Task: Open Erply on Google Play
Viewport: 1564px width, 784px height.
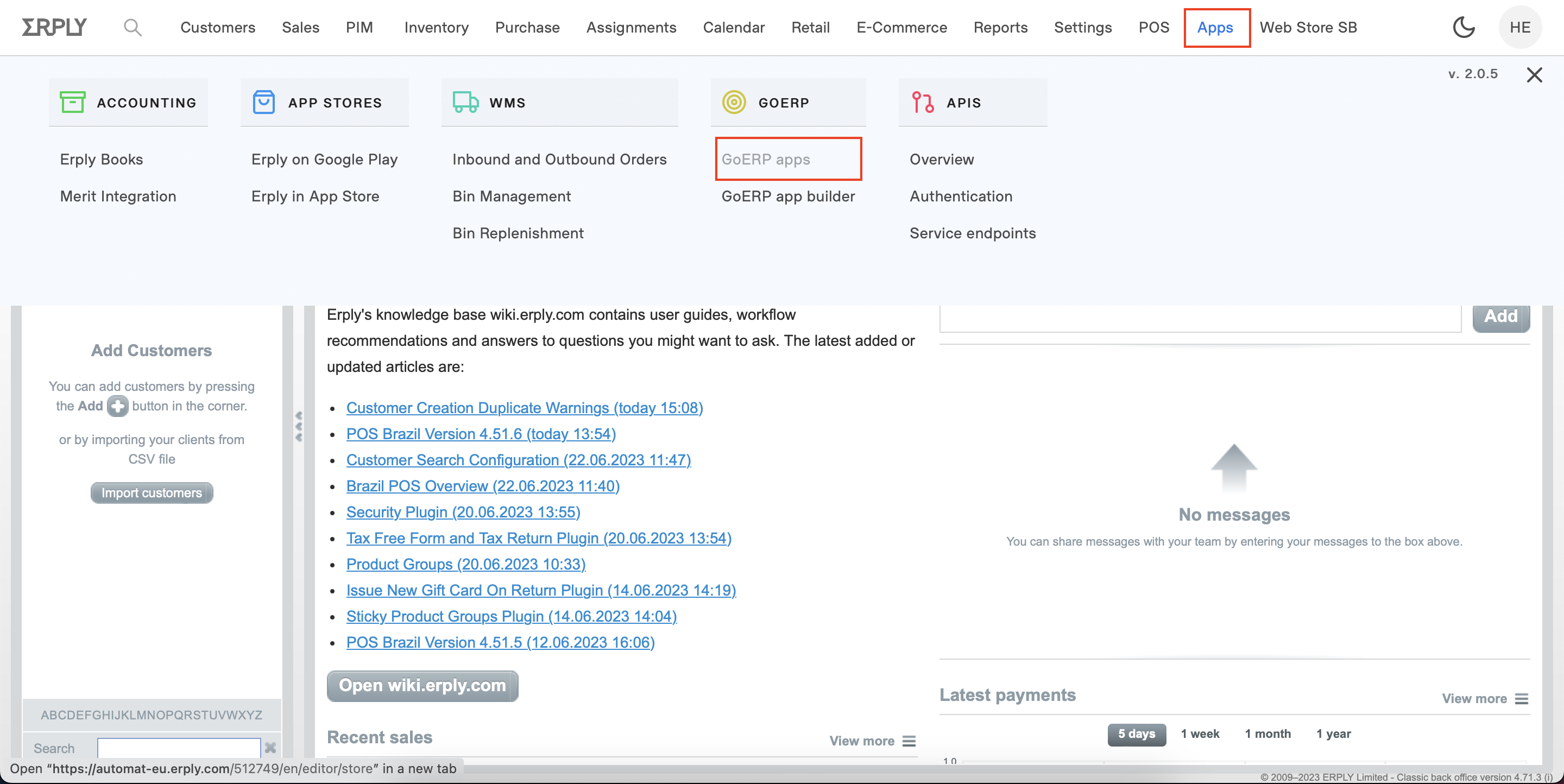Action: [x=324, y=159]
